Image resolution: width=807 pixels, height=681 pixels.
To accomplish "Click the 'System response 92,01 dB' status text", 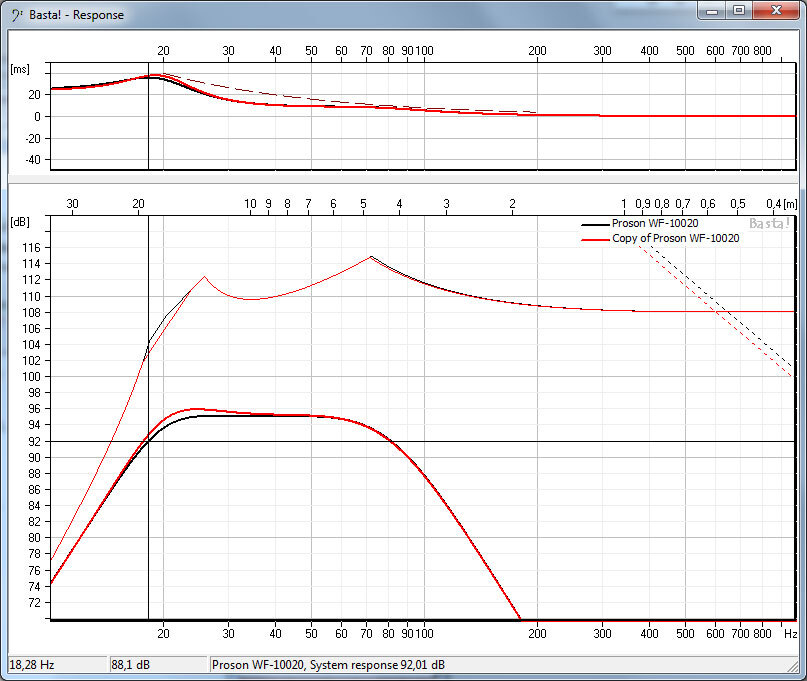I will coord(377,665).
